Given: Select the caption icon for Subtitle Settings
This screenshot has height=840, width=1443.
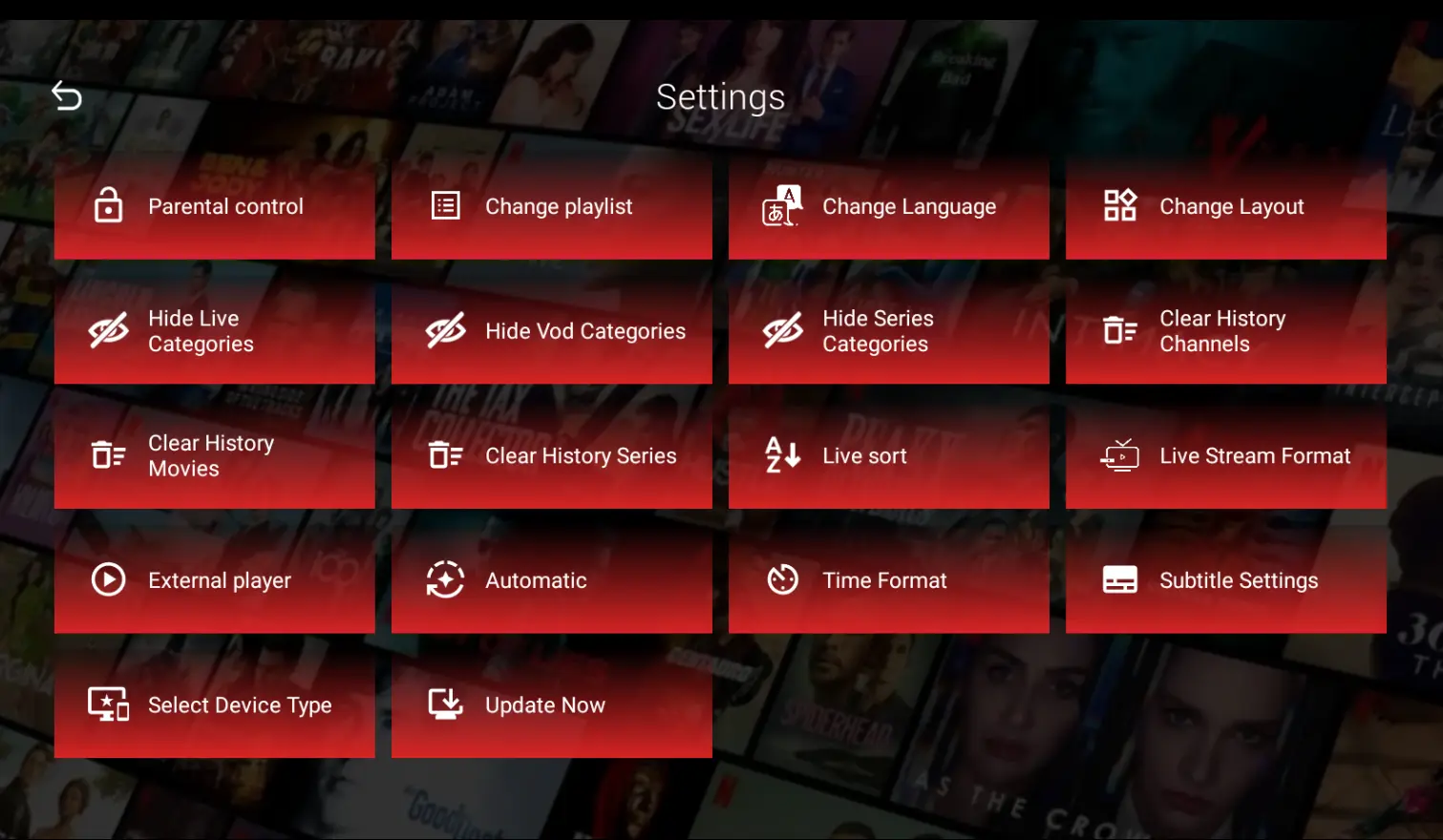Looking at the screenshot, I should (x=1120, y=579).
